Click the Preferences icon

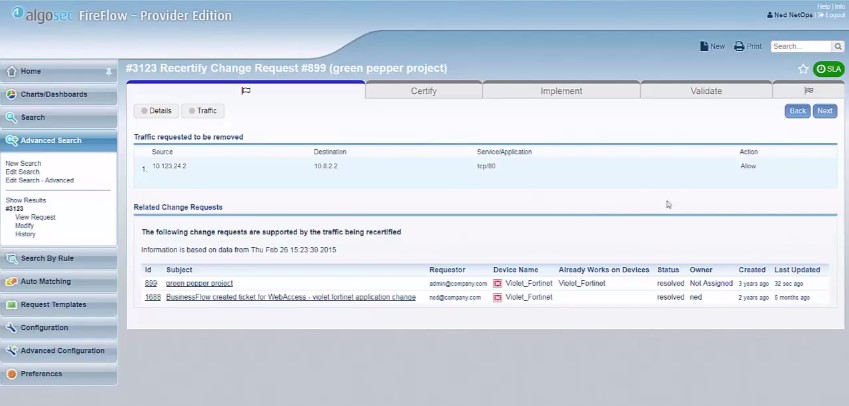(x=11, y=374)
